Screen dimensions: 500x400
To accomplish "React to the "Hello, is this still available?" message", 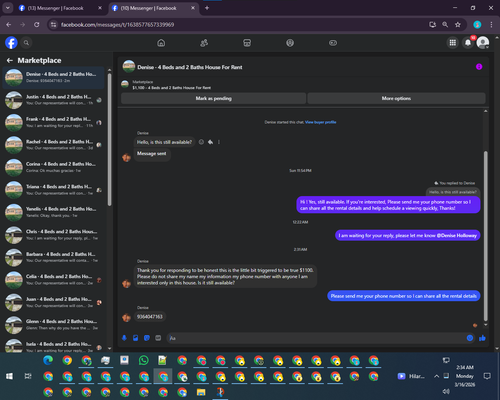I will tap(201, 142).
